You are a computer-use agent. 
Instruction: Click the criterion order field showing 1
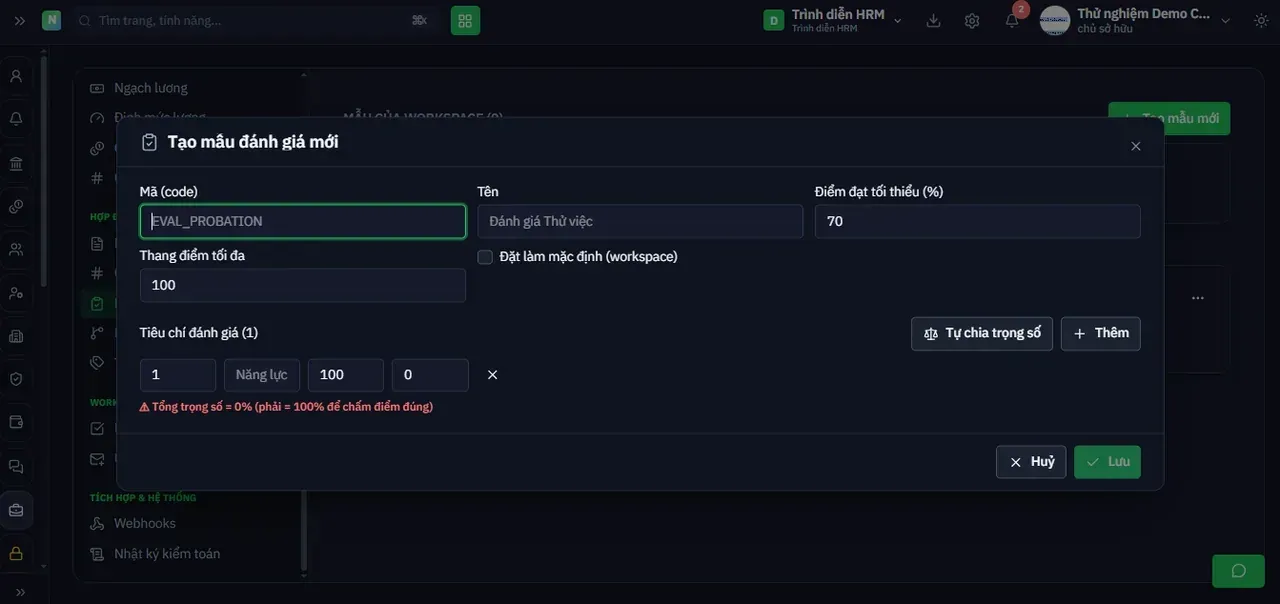178,375
